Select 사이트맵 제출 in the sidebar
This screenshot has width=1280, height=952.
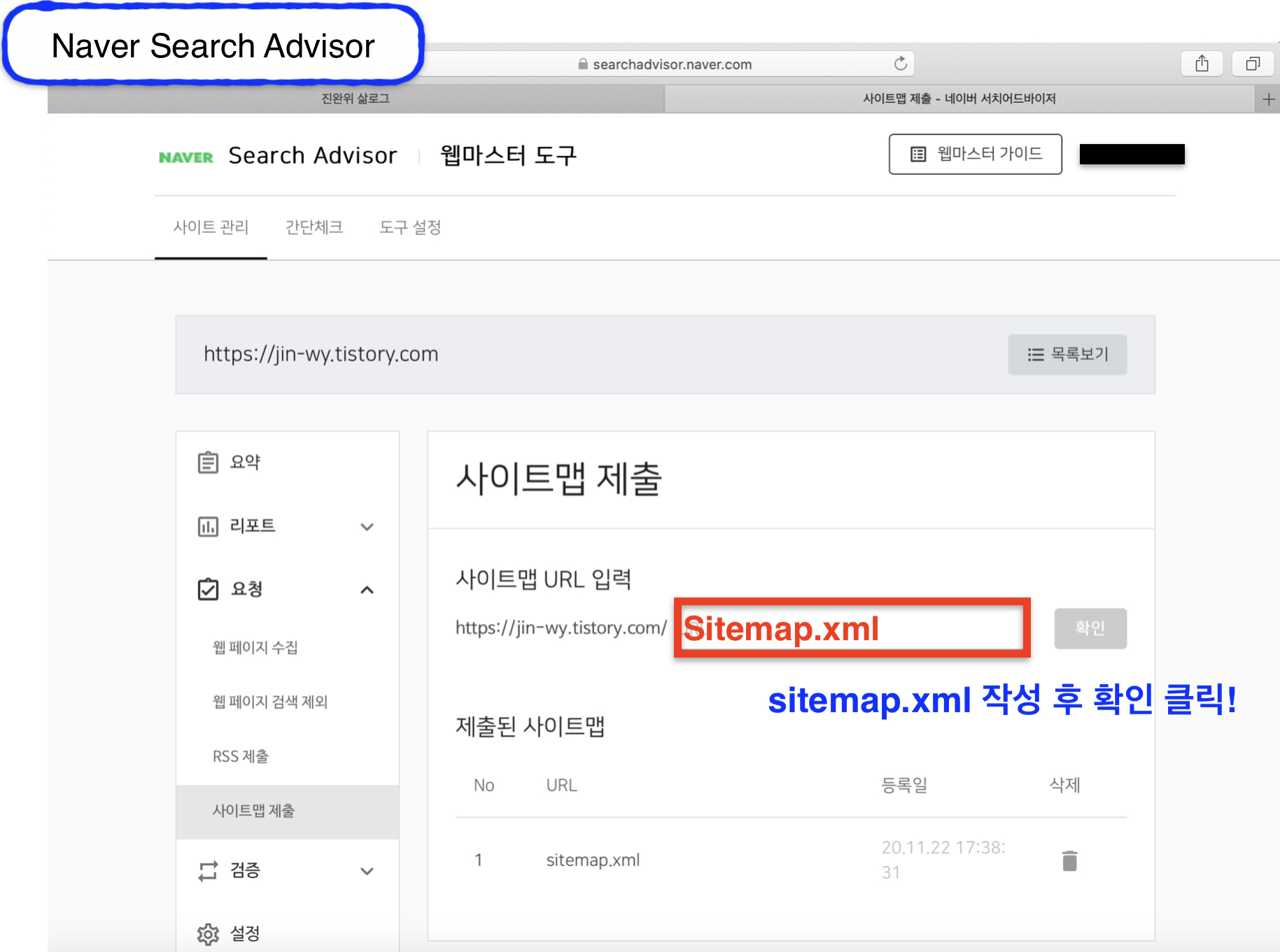coord(288,811)
